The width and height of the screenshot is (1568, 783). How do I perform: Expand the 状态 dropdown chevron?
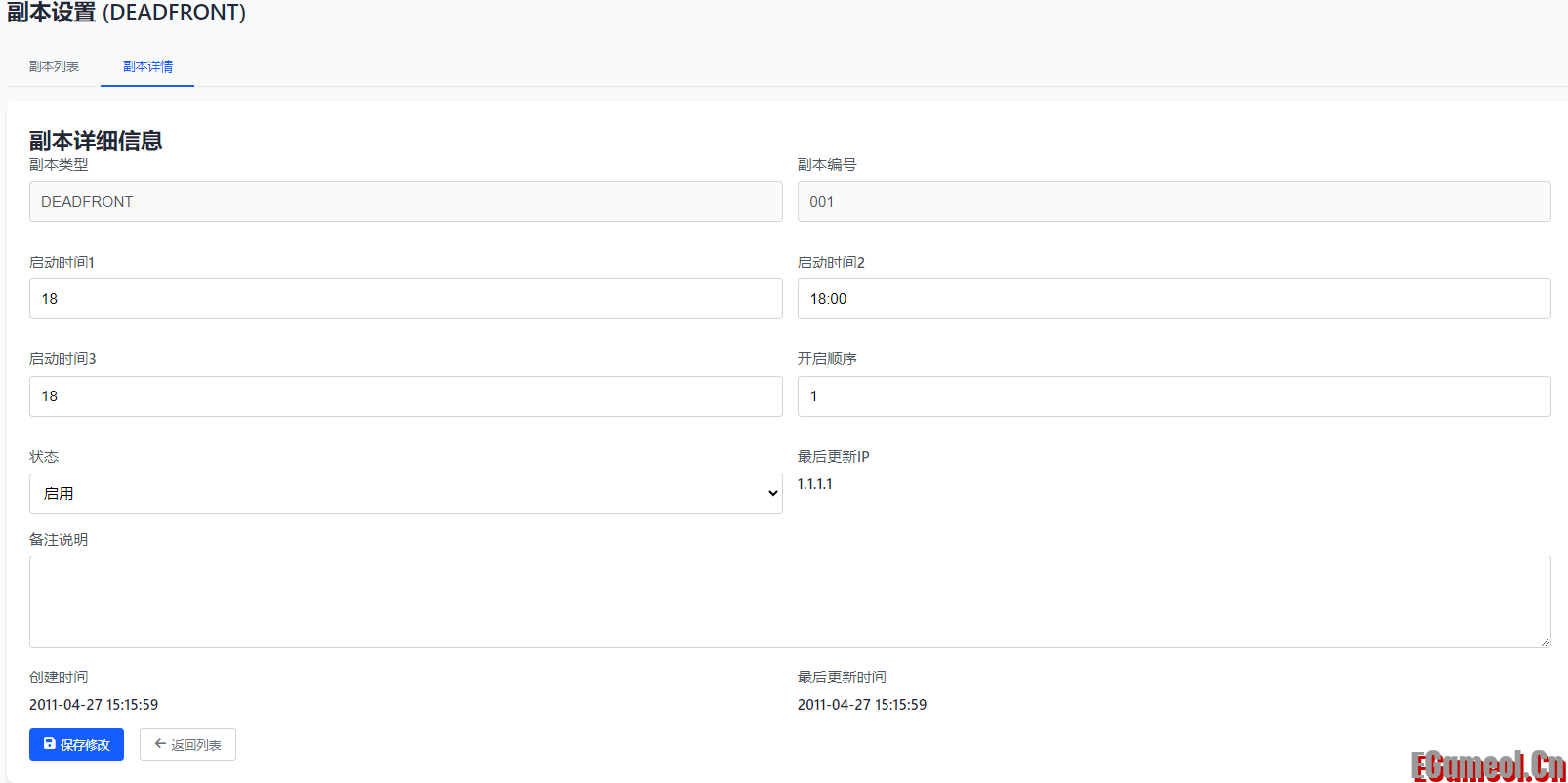point(772,494)
